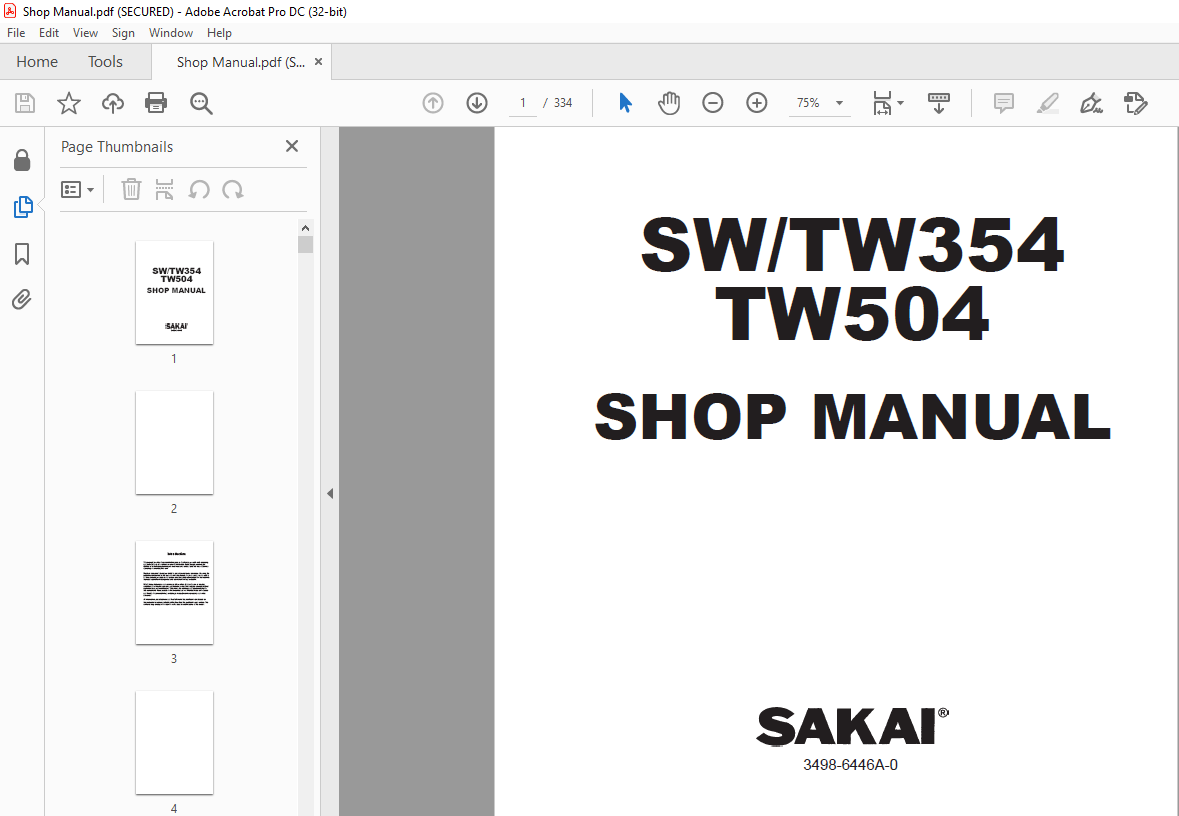Click the delete pages trash icon
The width and height of the screenshot is (1179, 816).
pos(132,190)
